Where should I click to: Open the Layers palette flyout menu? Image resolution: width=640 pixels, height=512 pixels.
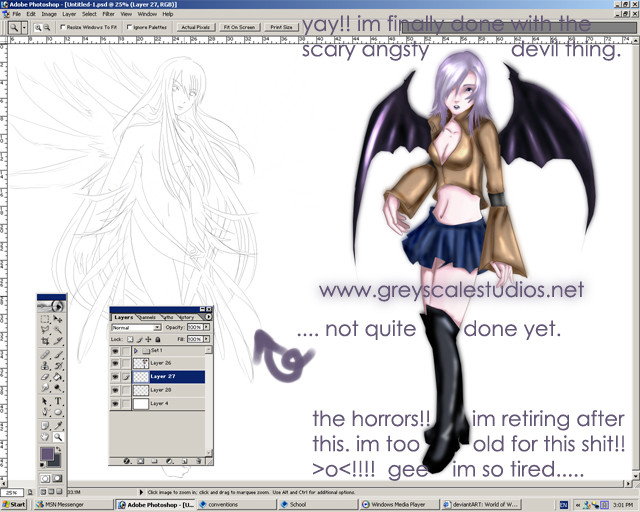click(x=209, y=317)
